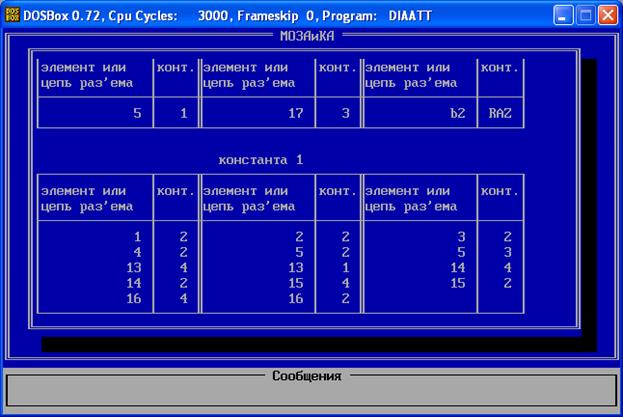Close the DOSBox window

click(x=608, y=16)
